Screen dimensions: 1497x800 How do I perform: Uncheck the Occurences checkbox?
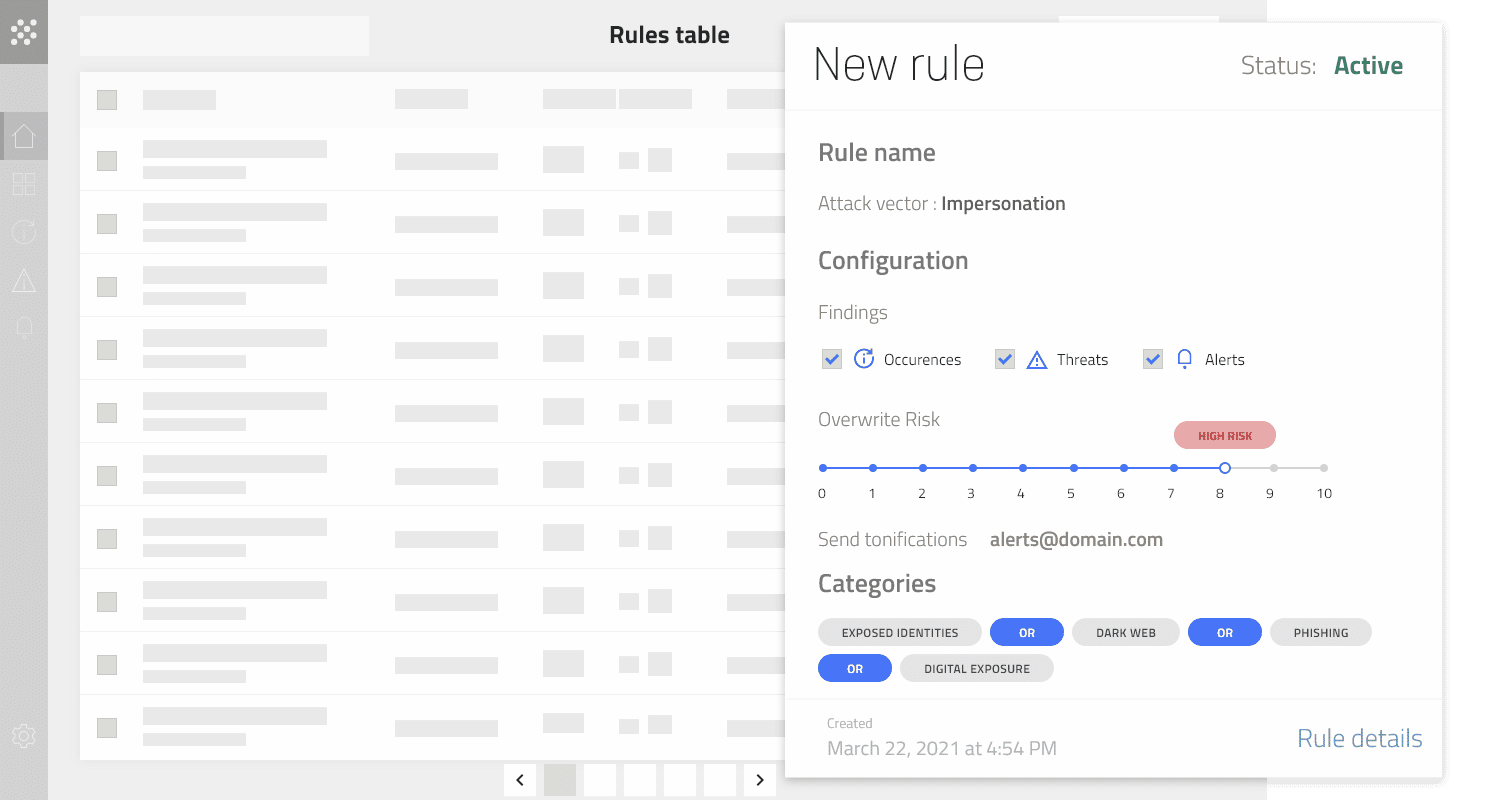(x=832, y=359)
